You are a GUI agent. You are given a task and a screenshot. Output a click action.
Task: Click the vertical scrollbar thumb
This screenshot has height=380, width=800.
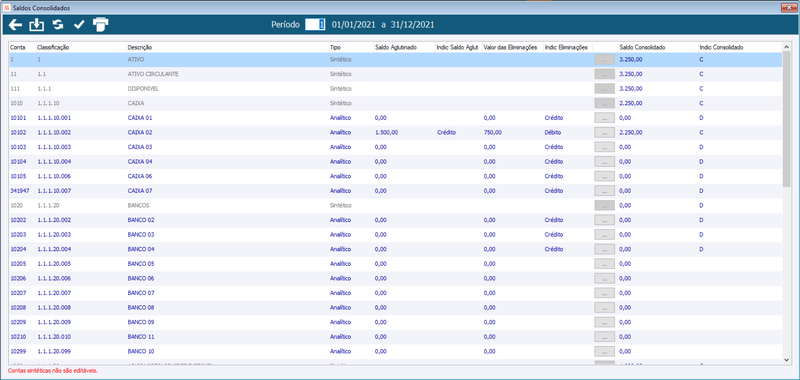click(x=787, y=119)
